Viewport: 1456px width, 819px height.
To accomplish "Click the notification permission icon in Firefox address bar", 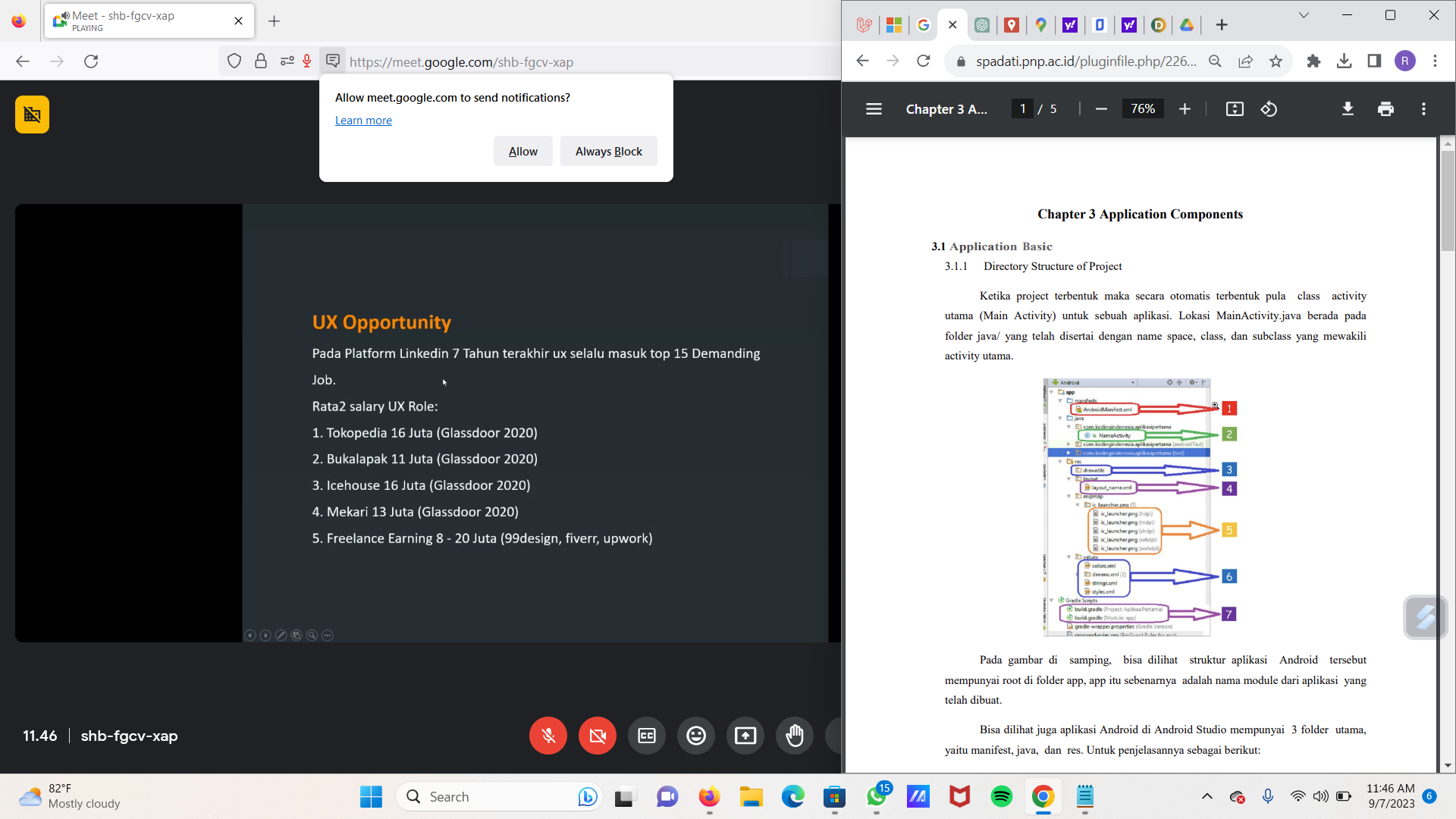I will click(x=332, y=61).
